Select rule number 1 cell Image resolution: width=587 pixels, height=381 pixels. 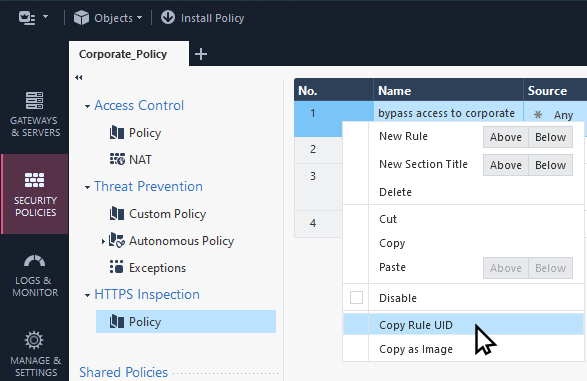pos(318,119)
